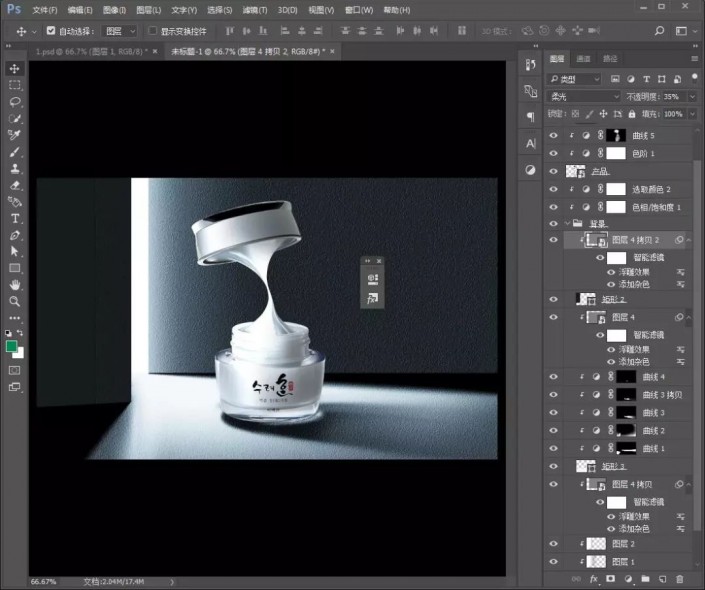Create a new layer group
The image size is (705, 590).
645,579
